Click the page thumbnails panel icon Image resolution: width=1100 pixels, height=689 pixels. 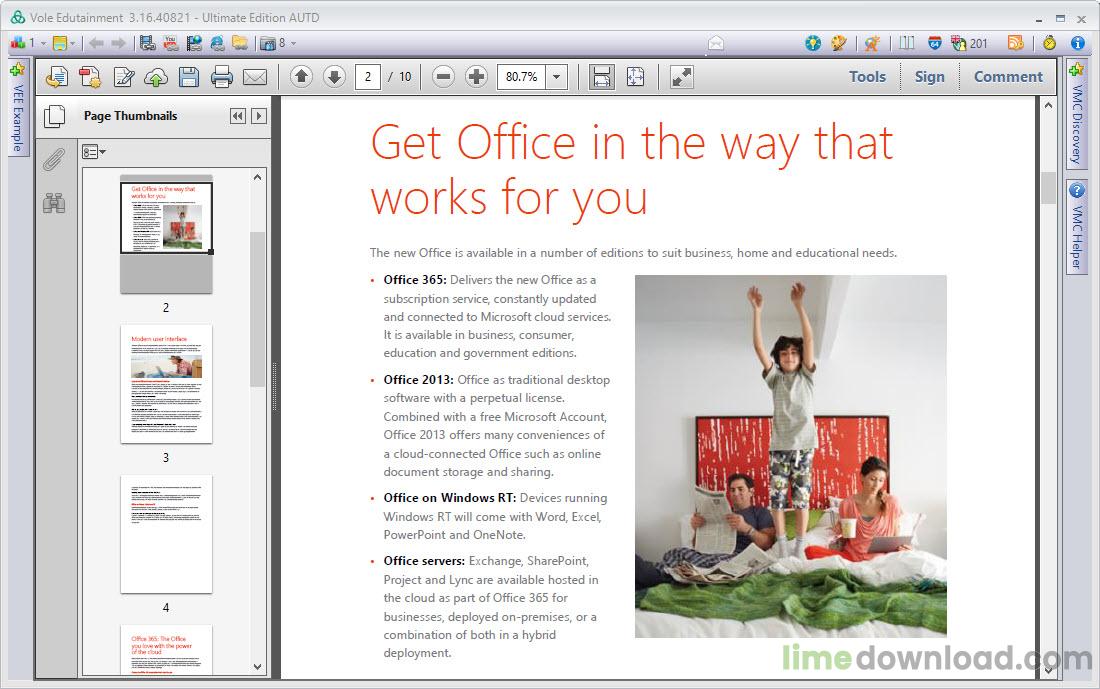(54, 116)
